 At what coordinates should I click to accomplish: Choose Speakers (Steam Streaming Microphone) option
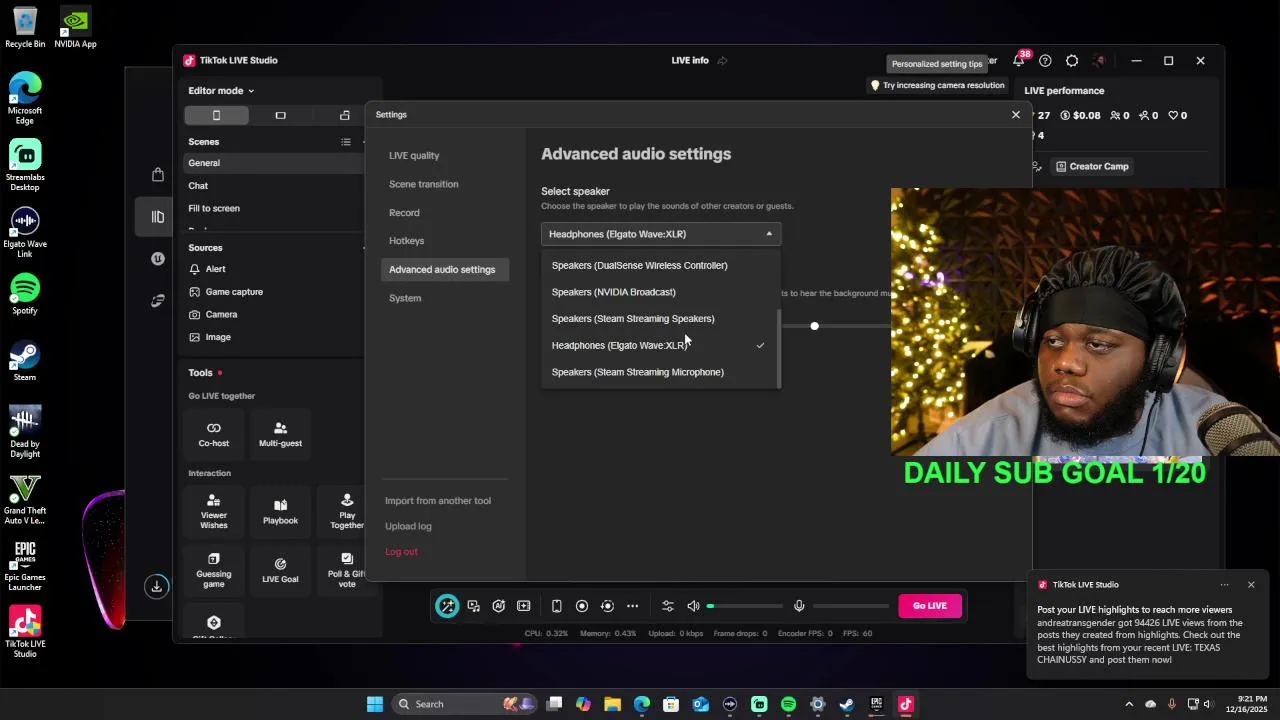pyautogui.click(x=660, y=372)
